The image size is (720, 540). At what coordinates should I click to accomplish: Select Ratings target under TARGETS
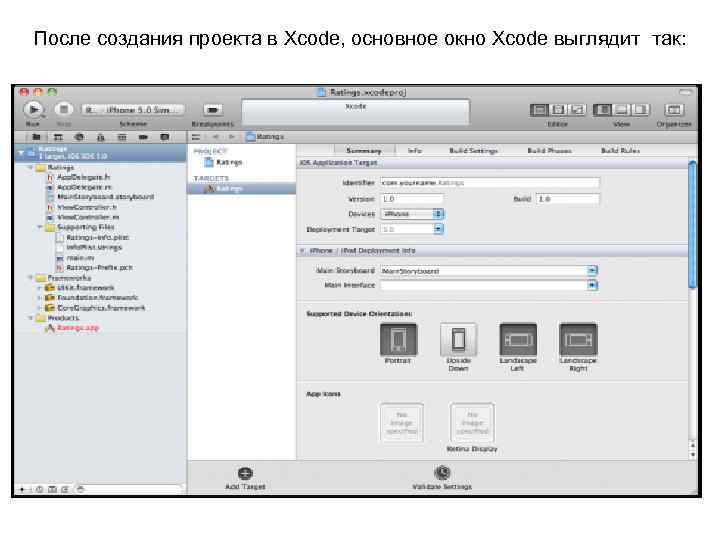[x=242, y=189]
